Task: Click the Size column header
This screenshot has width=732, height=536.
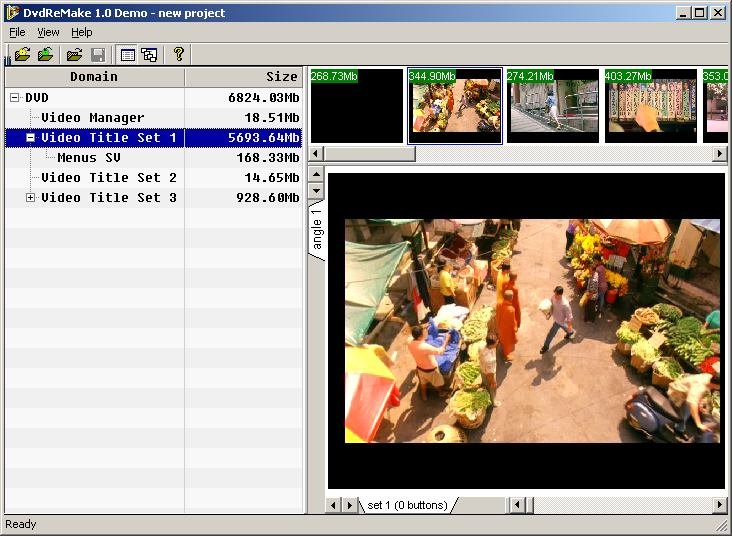Action: point(244,77)
